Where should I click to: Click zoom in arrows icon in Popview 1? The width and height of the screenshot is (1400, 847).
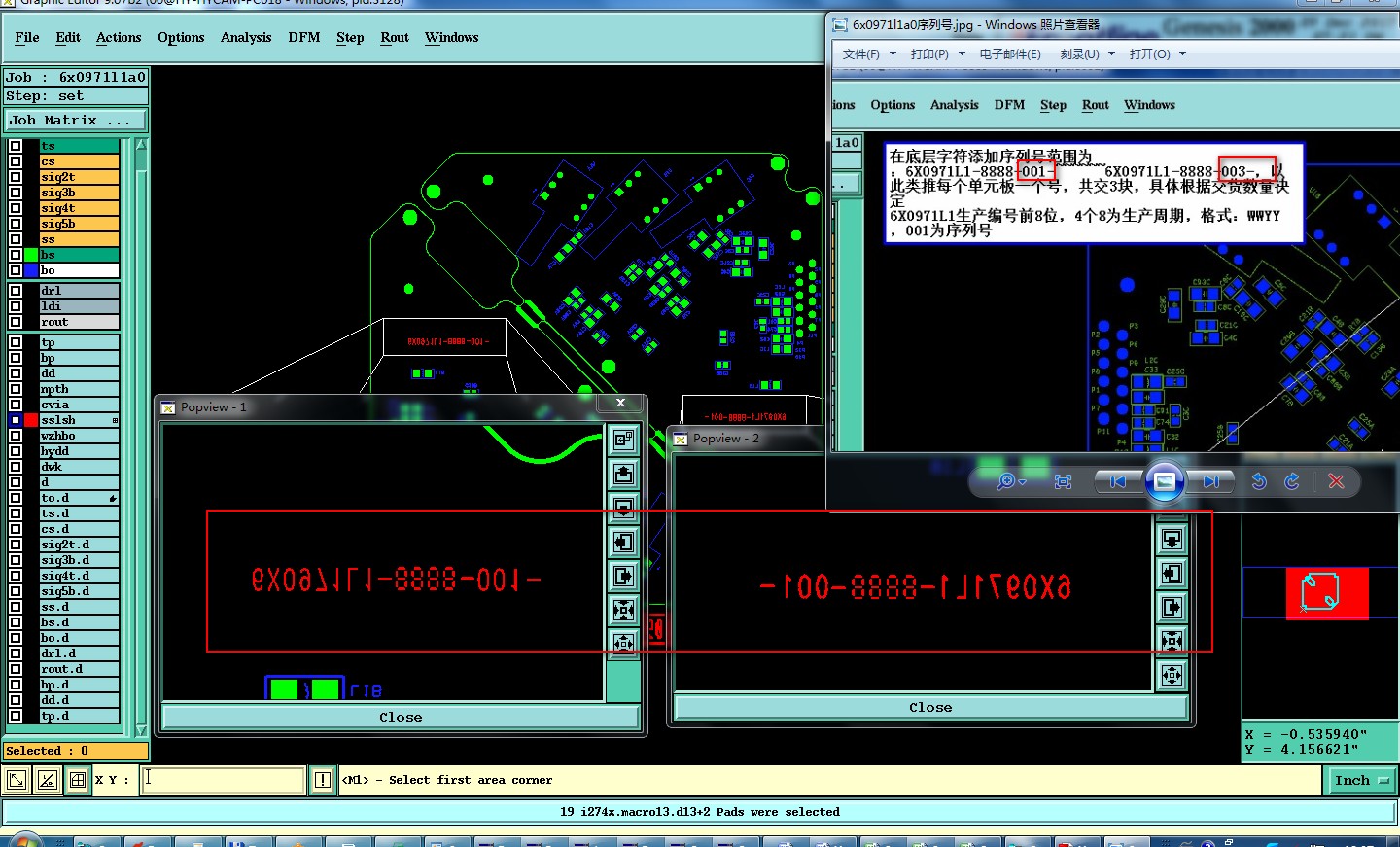(623, 610)
